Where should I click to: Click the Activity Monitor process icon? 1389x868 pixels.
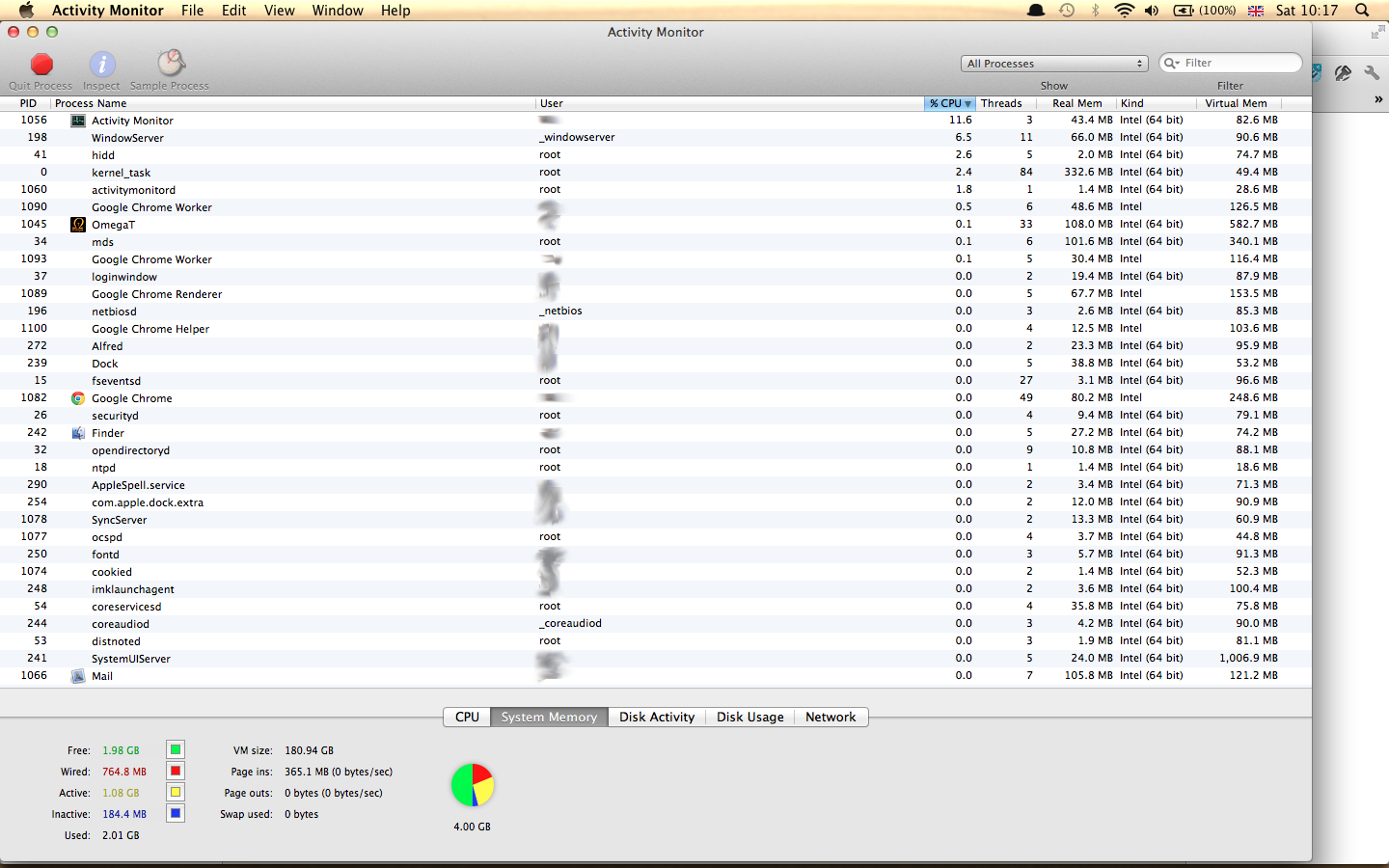(x=78, y=121)
